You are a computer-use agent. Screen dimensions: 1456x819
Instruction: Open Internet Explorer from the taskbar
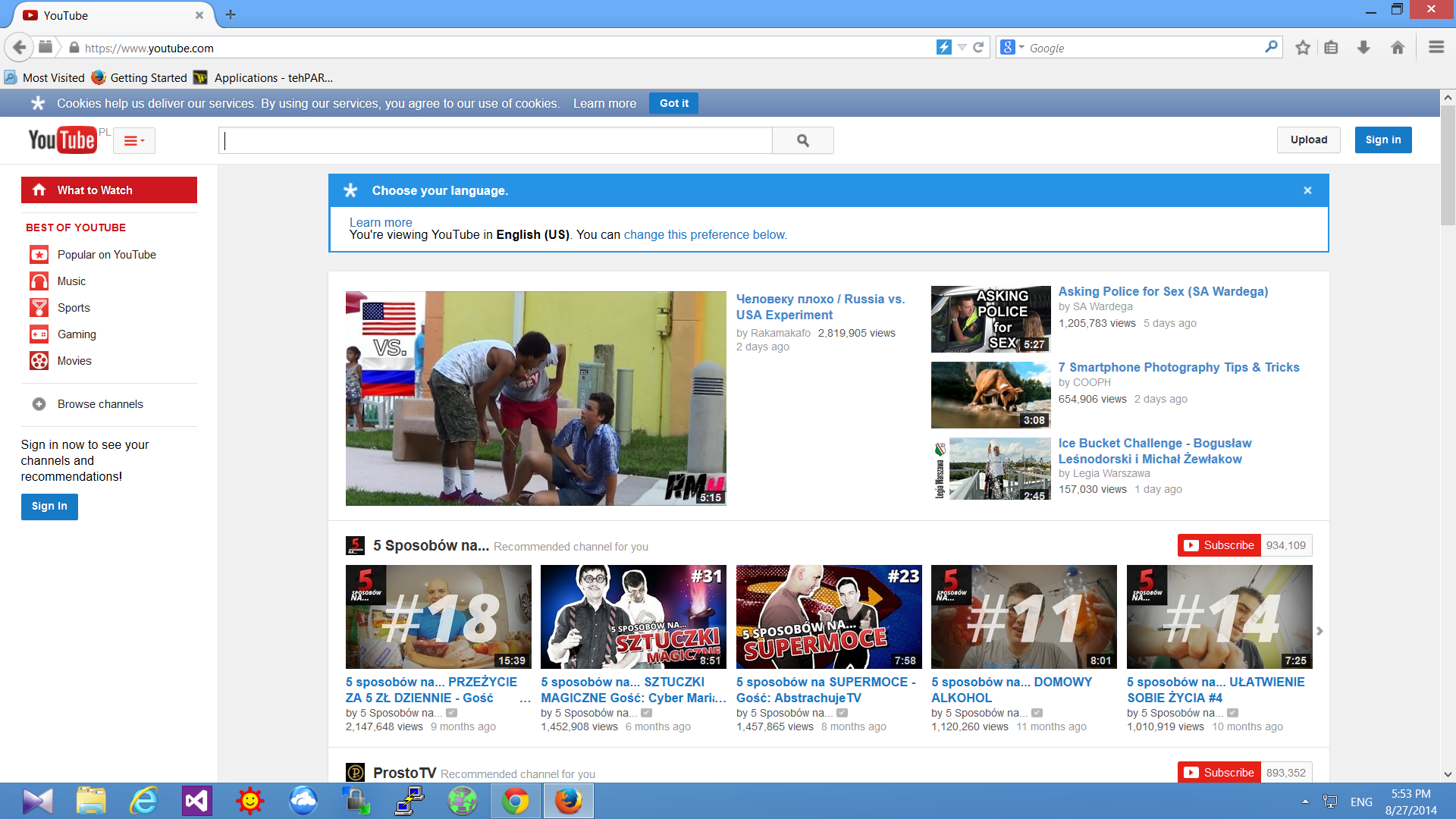[143, 801]
